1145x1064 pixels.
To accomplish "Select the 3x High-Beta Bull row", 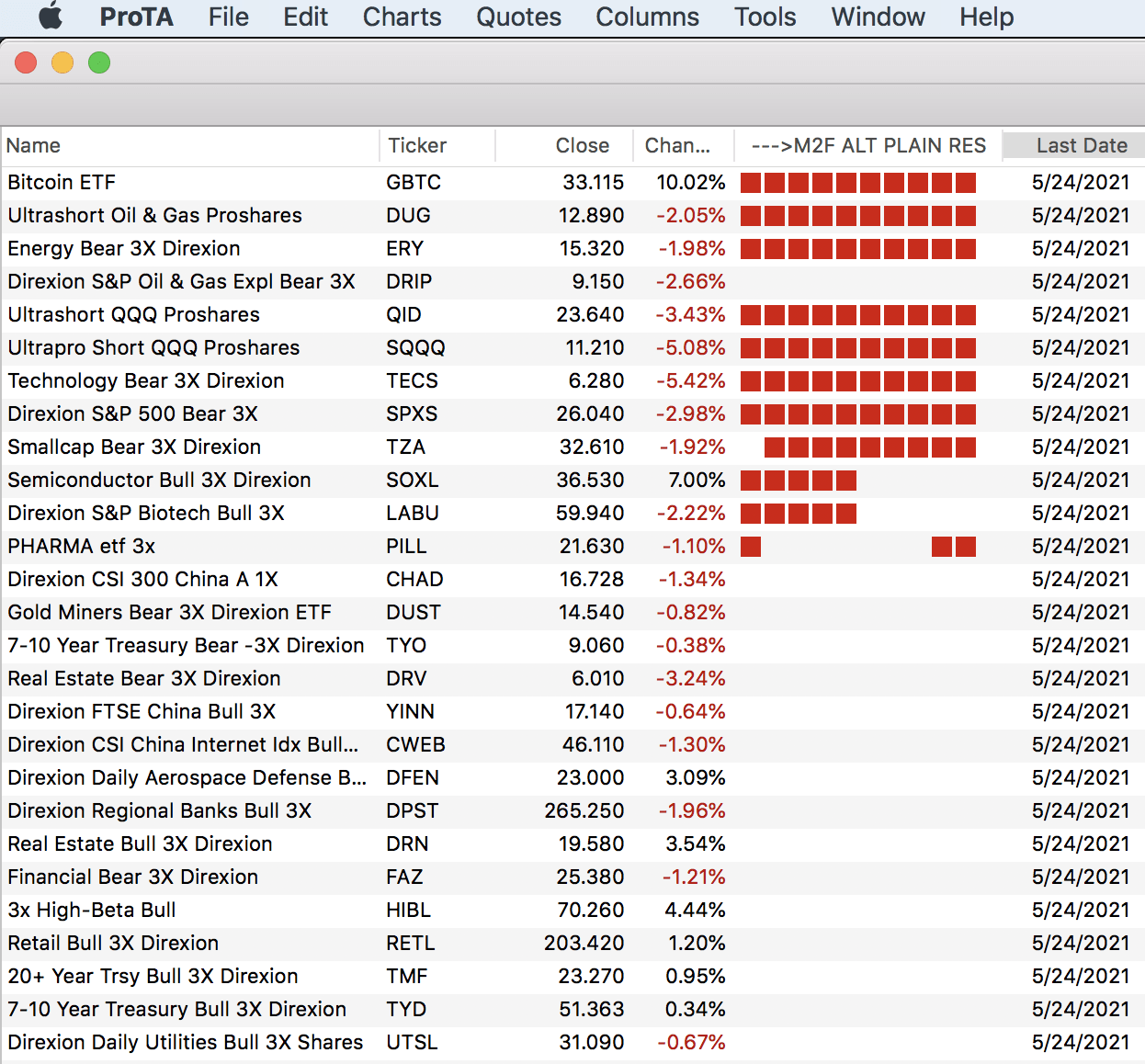I will (x=572, y=910).
